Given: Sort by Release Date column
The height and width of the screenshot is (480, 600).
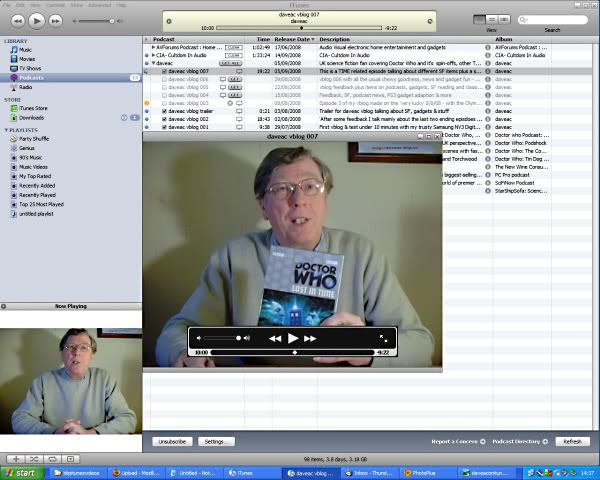Looking at the screenshot, I should click(295, 39).
